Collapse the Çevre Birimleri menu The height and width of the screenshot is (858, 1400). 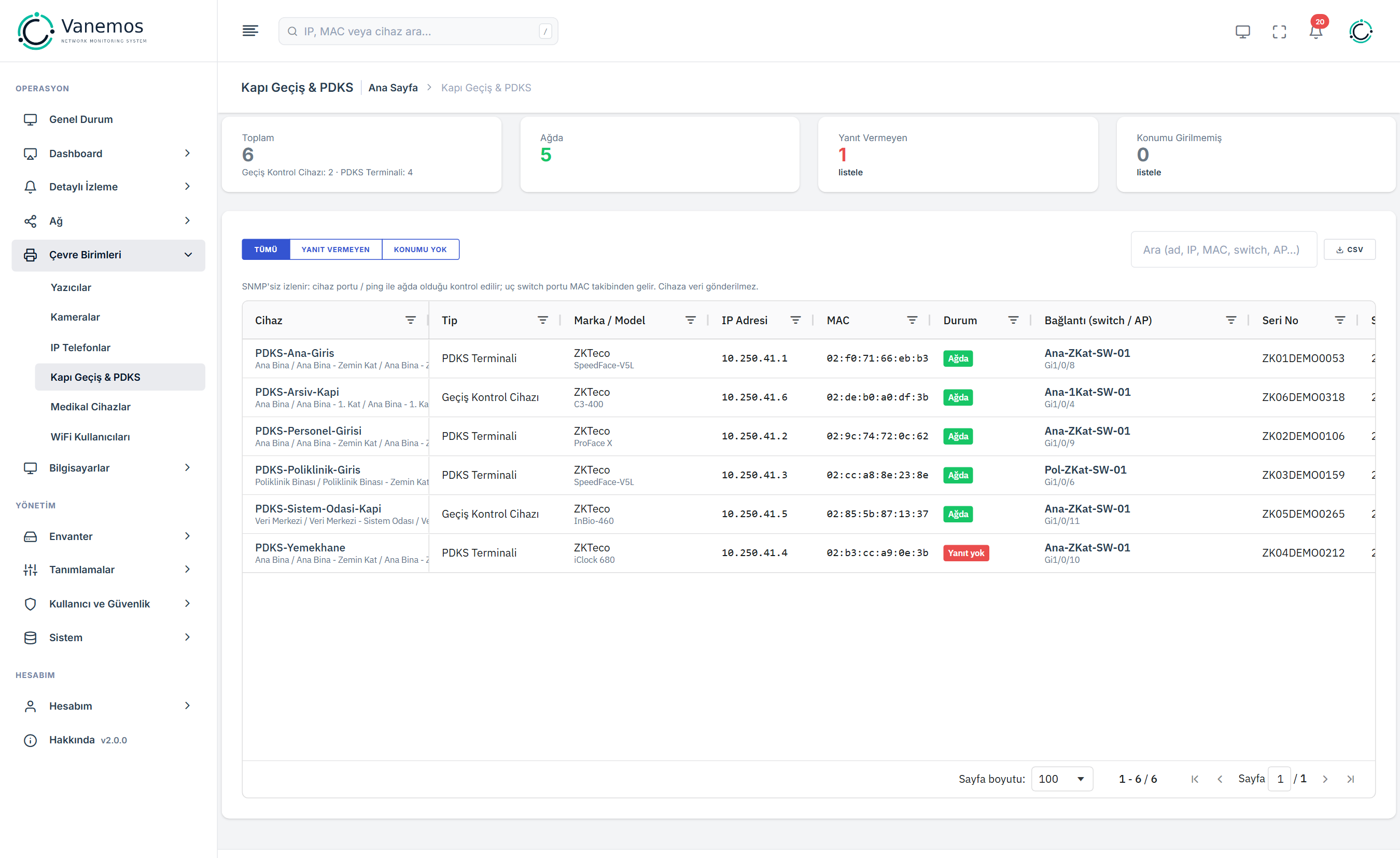pos(108,255)
